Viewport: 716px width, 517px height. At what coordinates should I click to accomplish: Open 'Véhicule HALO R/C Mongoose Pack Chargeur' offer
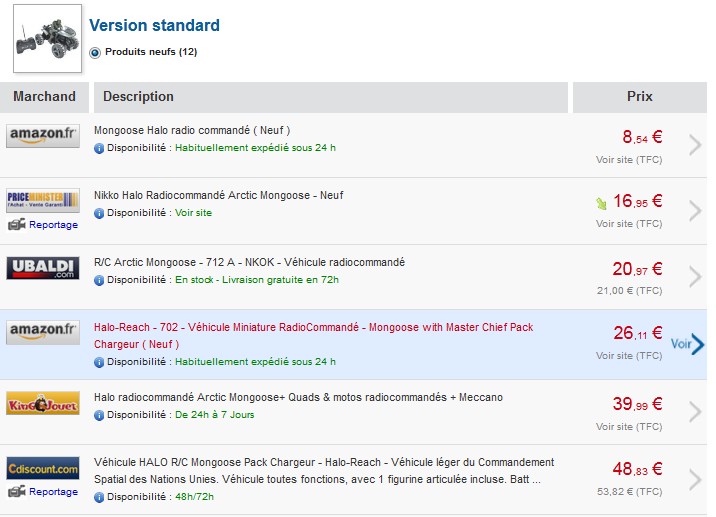point(324,471)
